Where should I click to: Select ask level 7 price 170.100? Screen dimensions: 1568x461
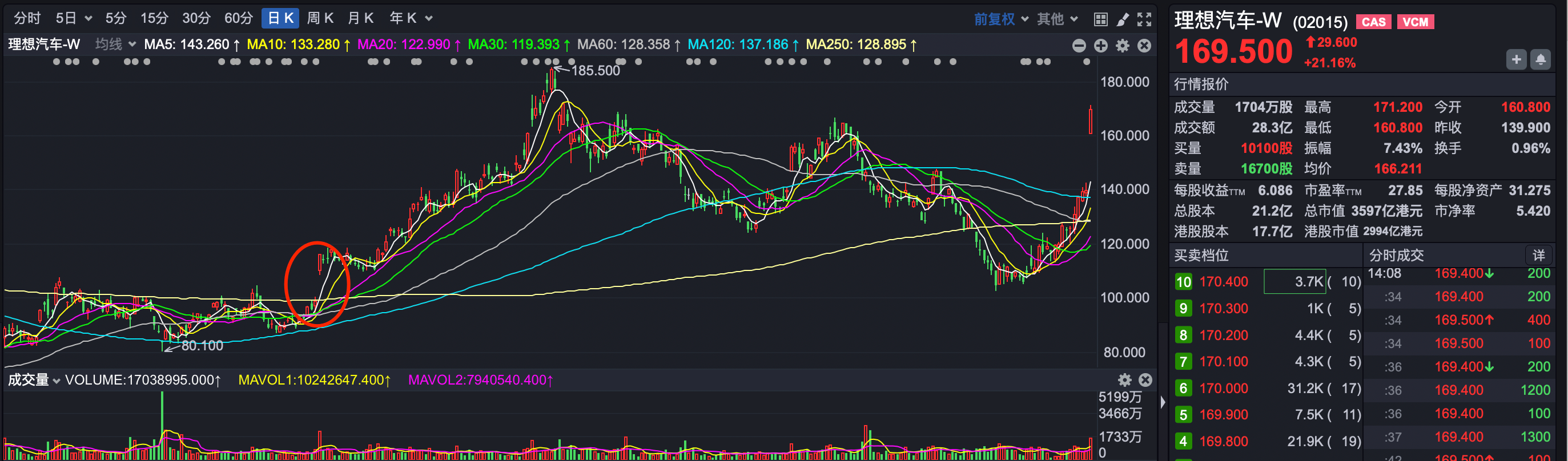coord(1224,362)
